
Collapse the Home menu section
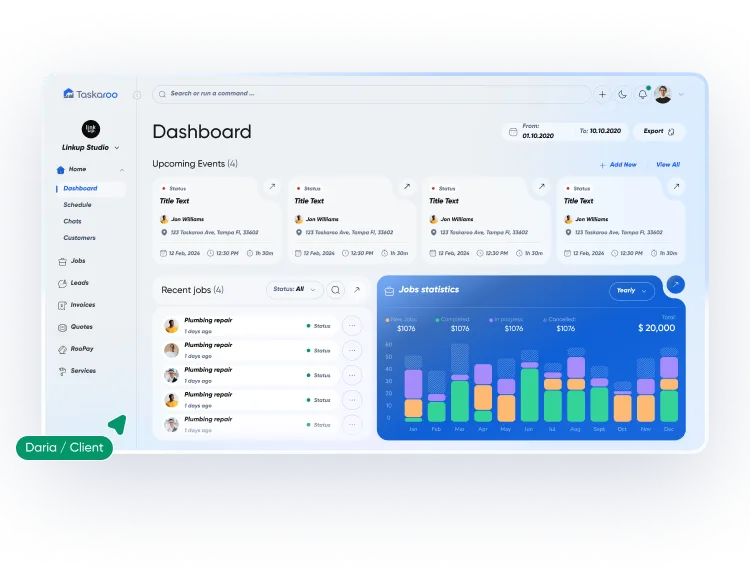122,170
